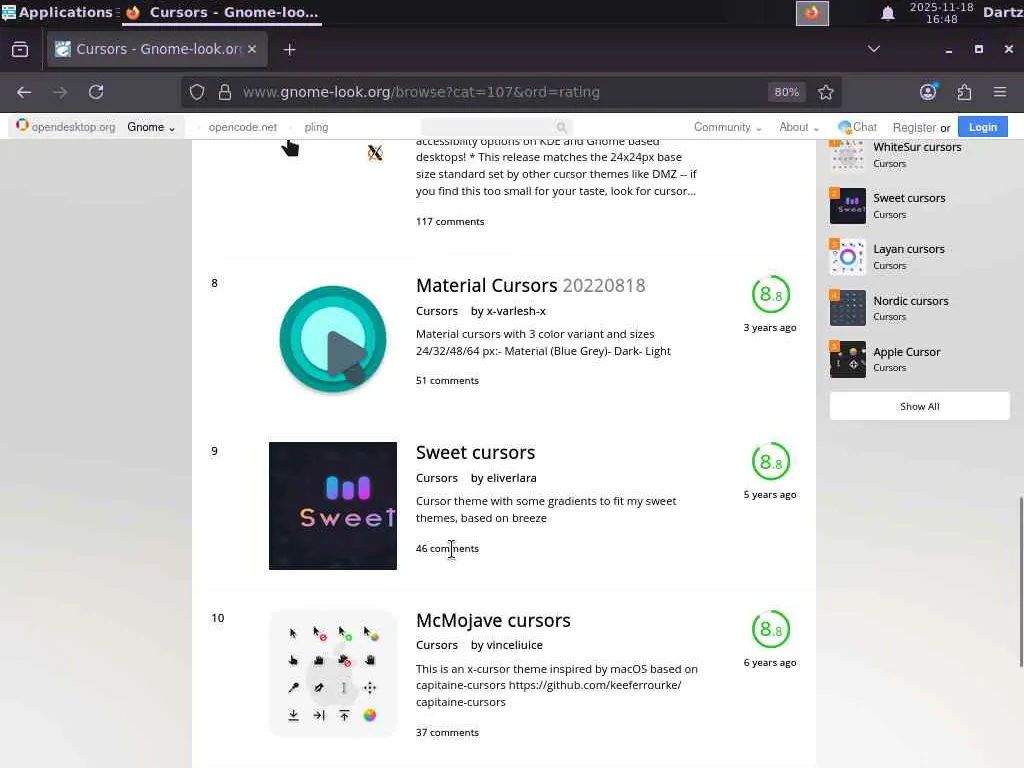
Task: Click the Show All button
Action: (920, 406)
